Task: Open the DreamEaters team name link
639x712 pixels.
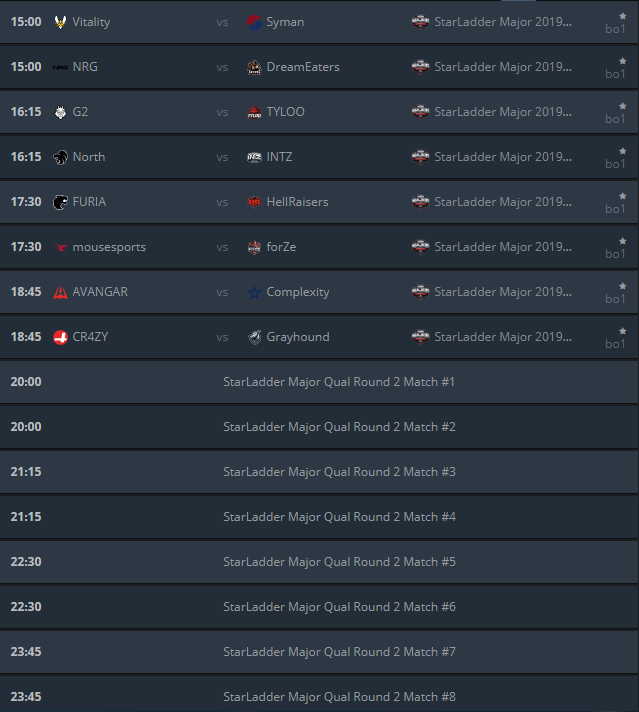Action: tap(303, 67)
